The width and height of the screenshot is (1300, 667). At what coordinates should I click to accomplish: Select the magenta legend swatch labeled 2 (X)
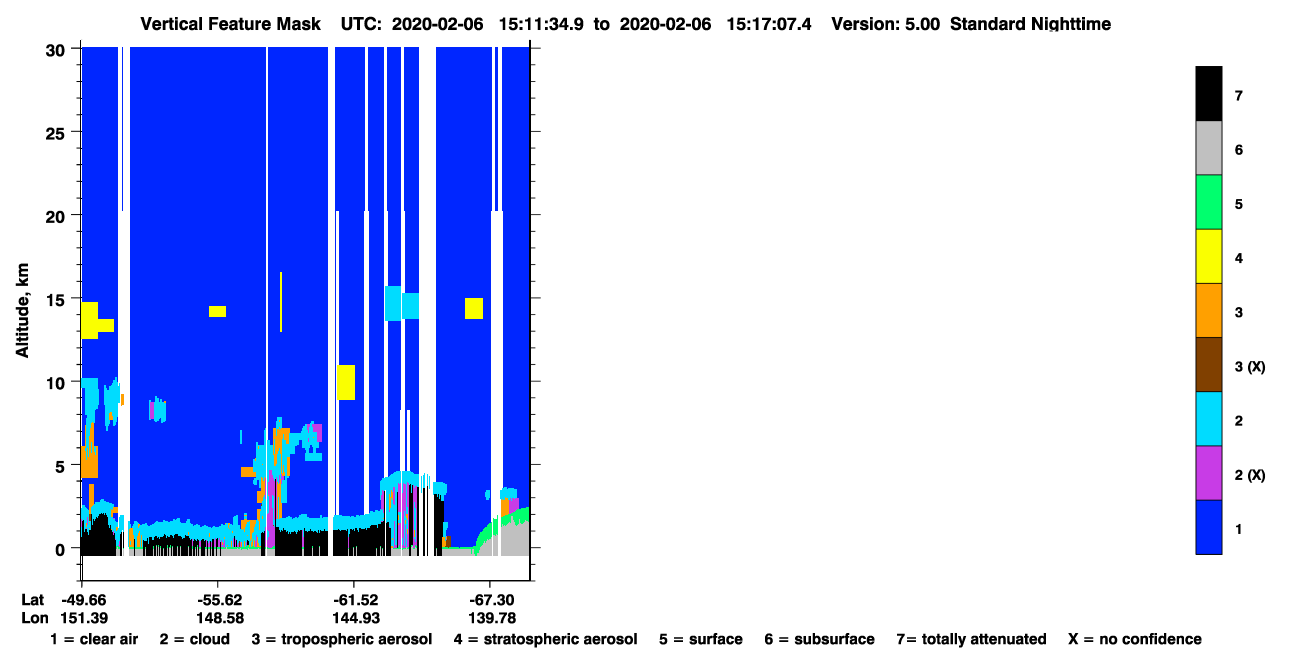point(1208,472)
